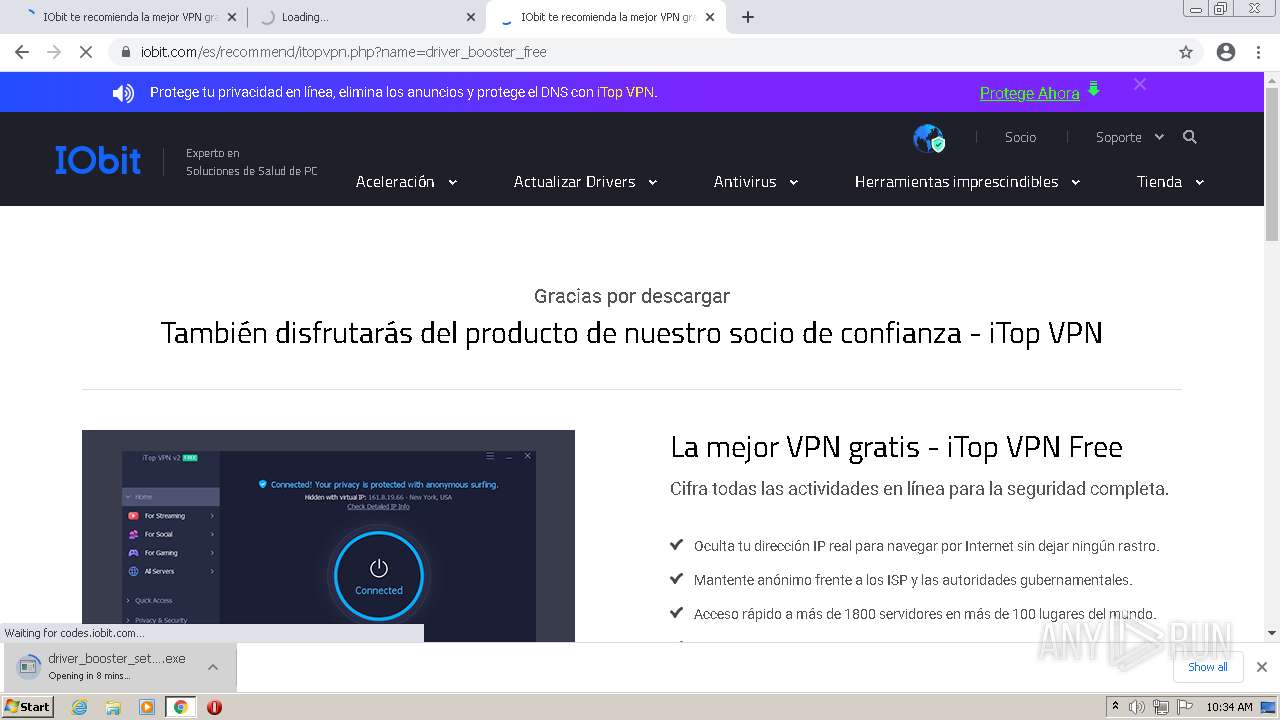The height and width of the screenshot is (720, 1280).
Task: Click the 'Protege Ahora' link
Action: [1029, 93]
